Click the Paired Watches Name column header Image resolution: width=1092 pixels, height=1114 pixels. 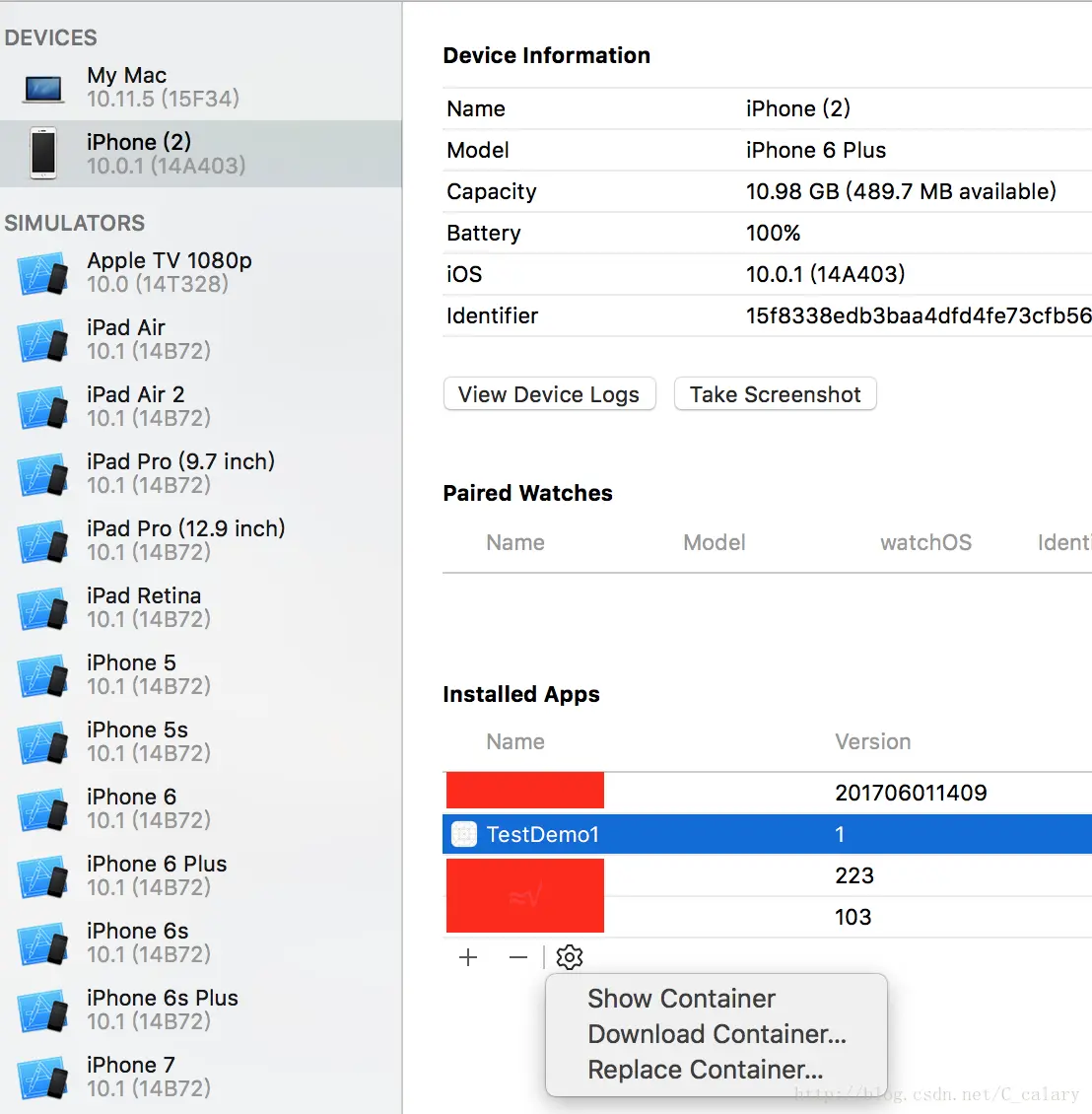click(x=515, y=543)
